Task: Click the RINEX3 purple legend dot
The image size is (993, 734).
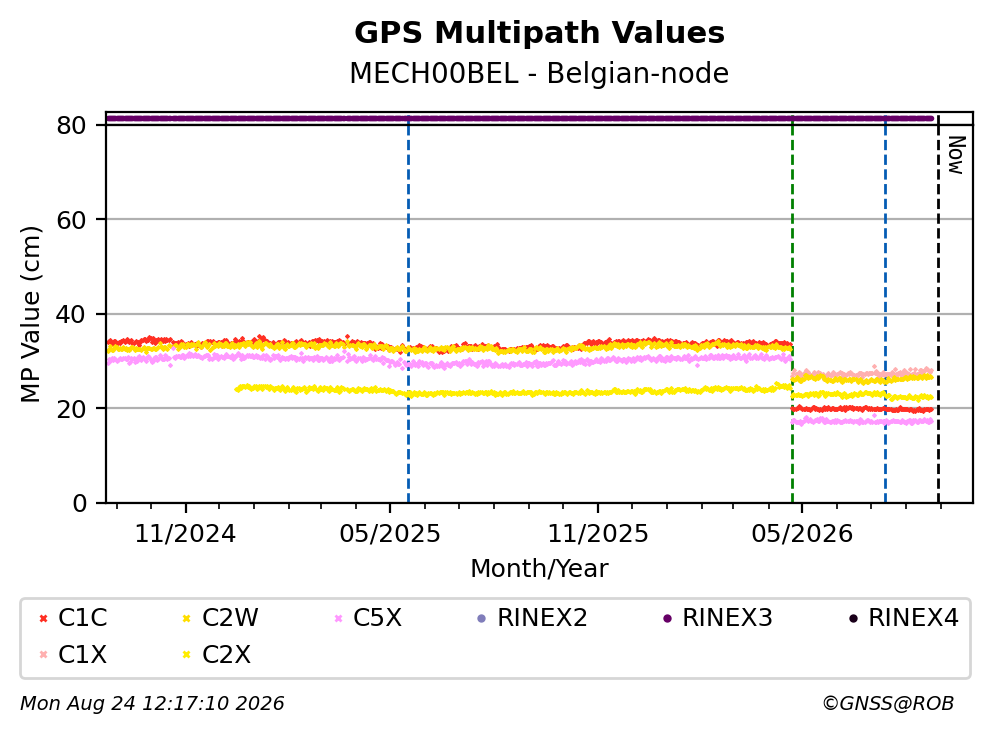Action: 667,618
